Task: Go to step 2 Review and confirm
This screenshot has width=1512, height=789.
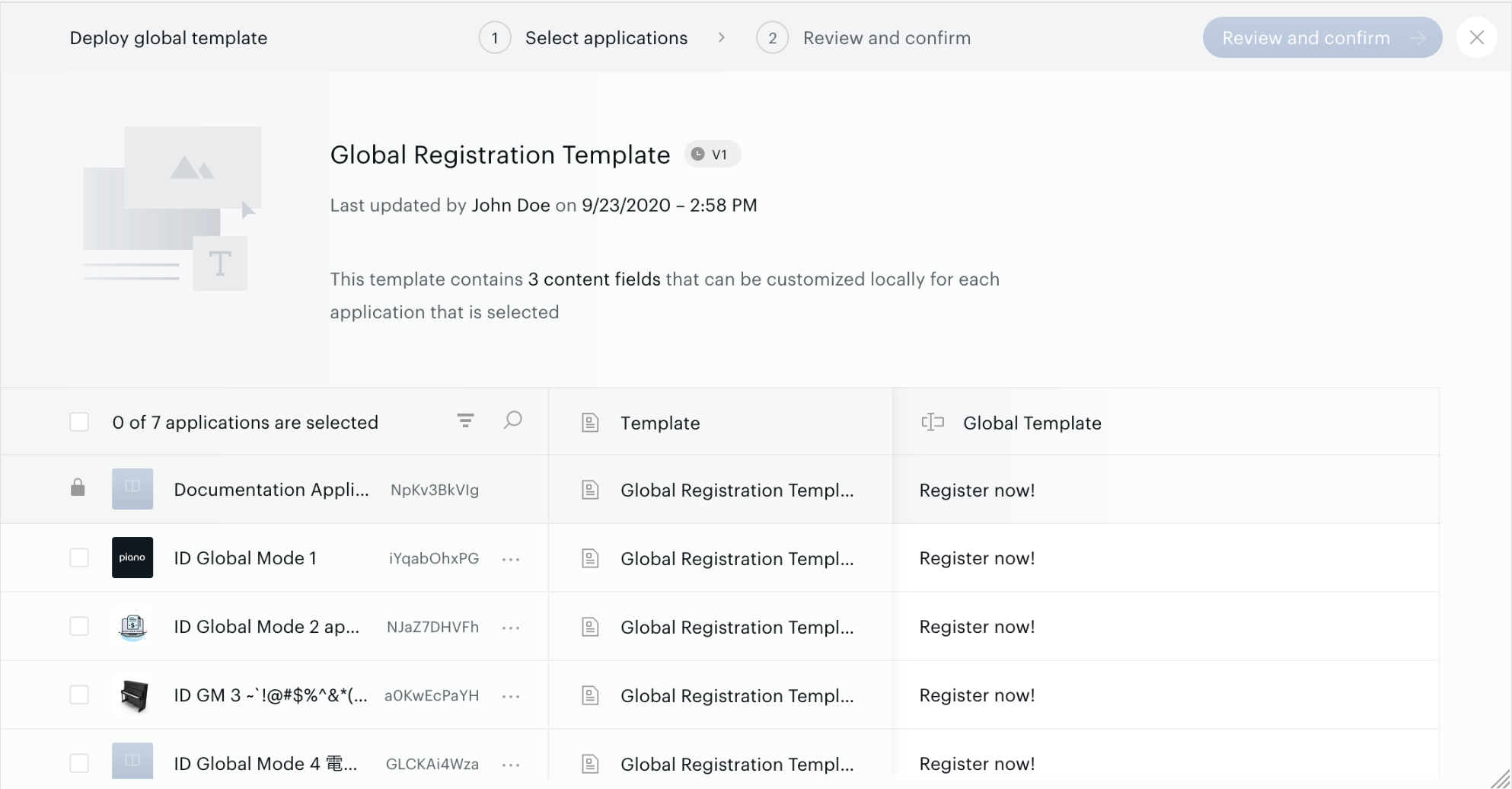Action: point(863,38)
